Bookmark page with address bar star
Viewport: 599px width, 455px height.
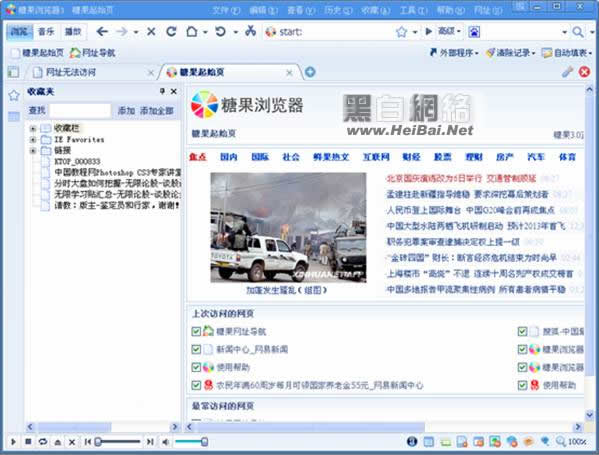pyautogui.click(x=401, y=32)
